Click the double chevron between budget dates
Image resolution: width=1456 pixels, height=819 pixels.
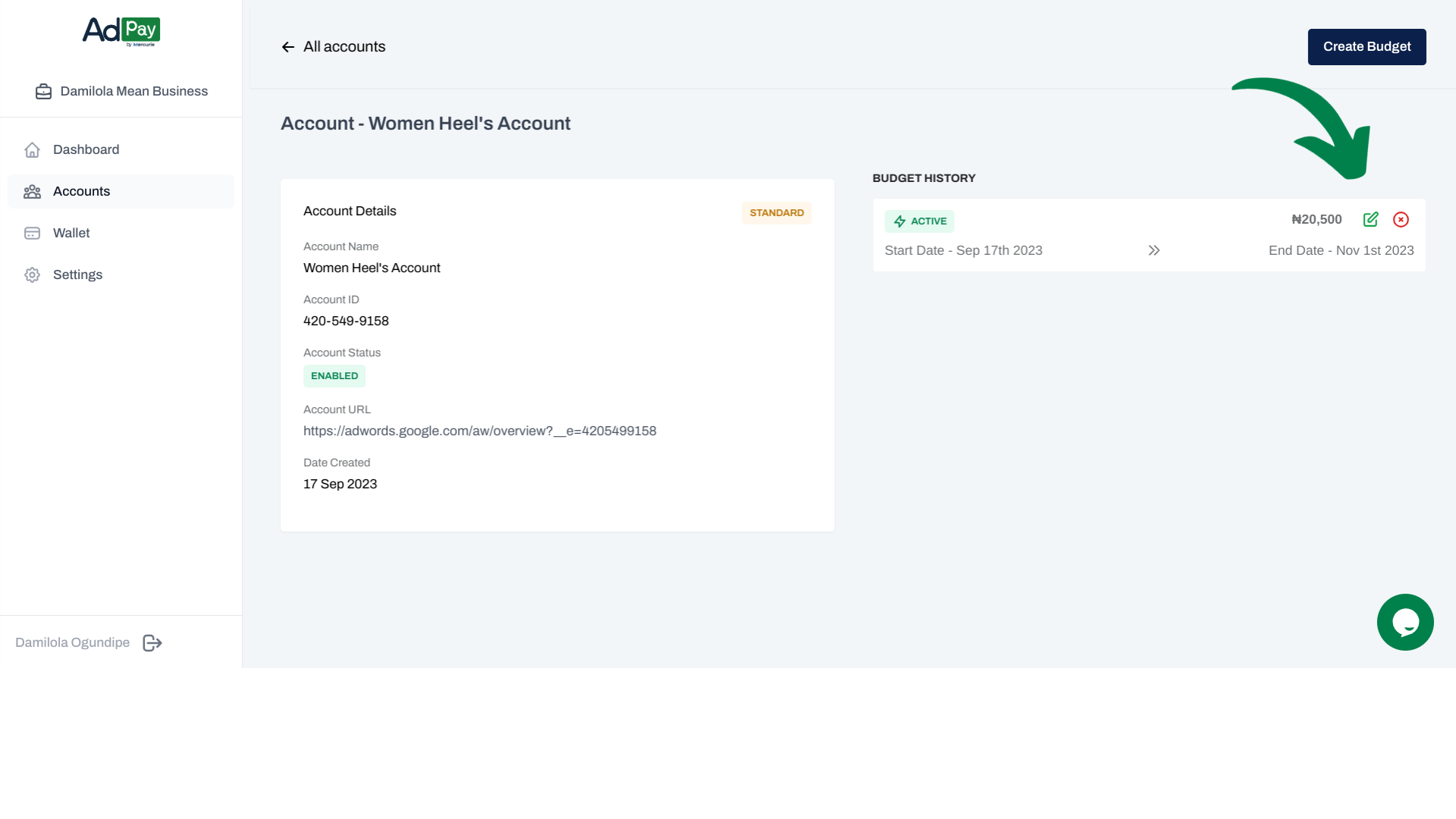click(x=1153, y=250)
